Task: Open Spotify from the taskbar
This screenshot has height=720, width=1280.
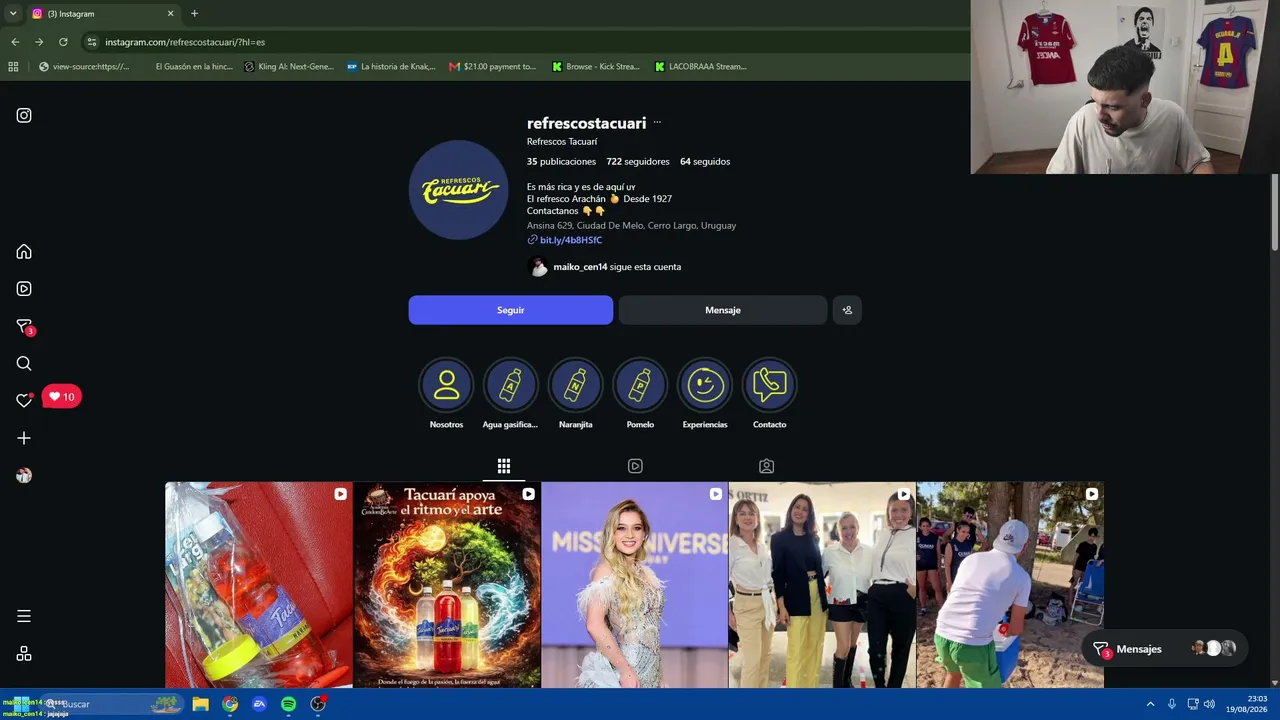Action: click(288, 704)
